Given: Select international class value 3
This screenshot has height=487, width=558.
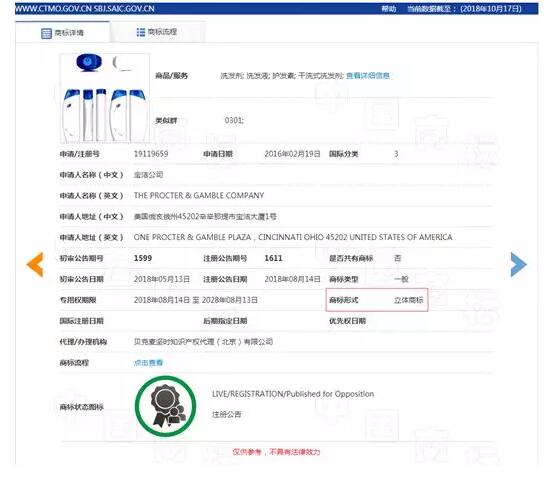Looking at the screenshot, I should tap(396, 154).
